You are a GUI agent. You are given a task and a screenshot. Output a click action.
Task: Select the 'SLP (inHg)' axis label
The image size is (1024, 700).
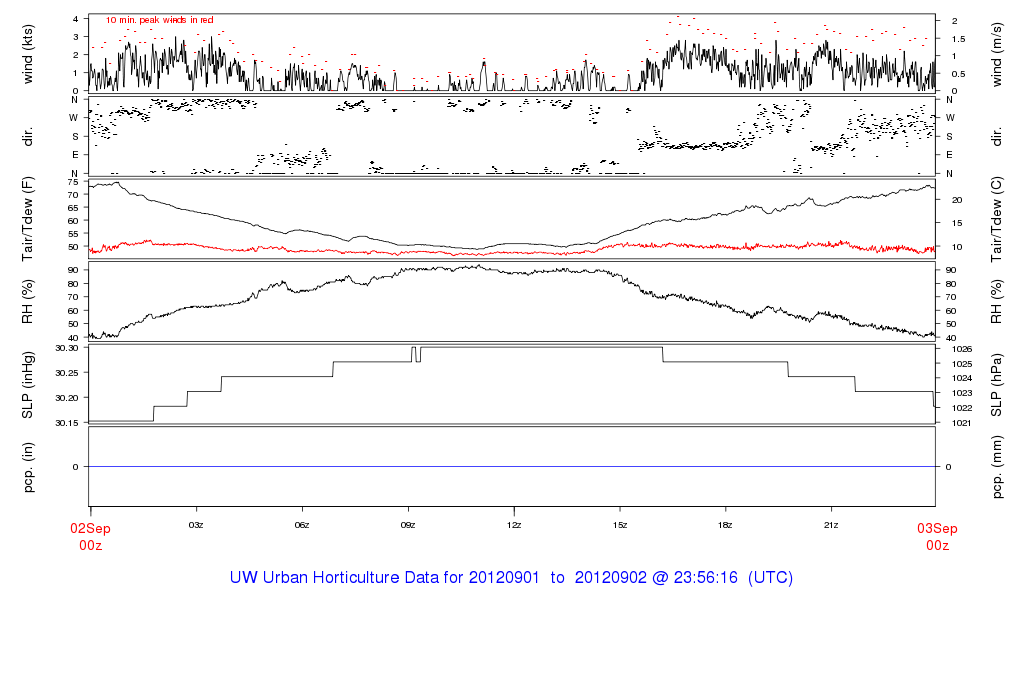28,385
